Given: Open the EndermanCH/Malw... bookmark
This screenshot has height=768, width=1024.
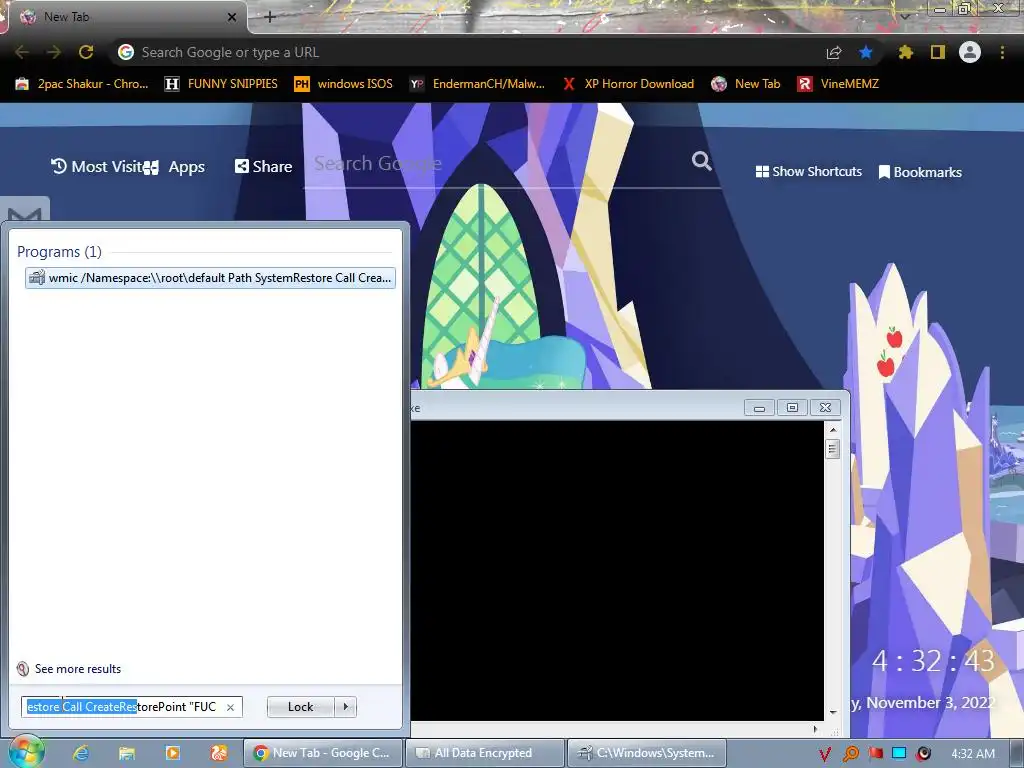Looking at the screenshot, I should [x=477, y=84].
